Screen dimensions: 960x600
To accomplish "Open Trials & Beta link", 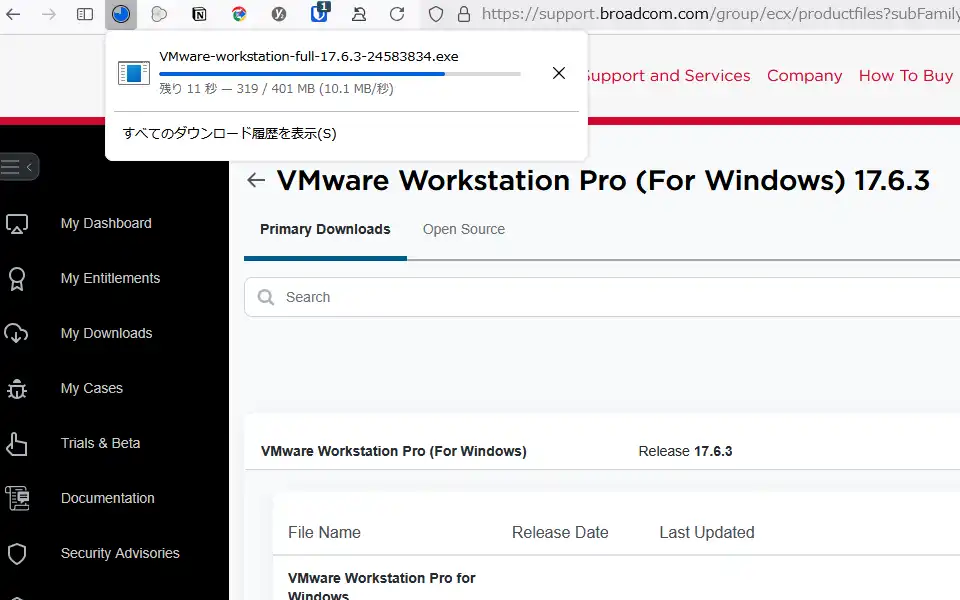I will click(x=100, y=443).
